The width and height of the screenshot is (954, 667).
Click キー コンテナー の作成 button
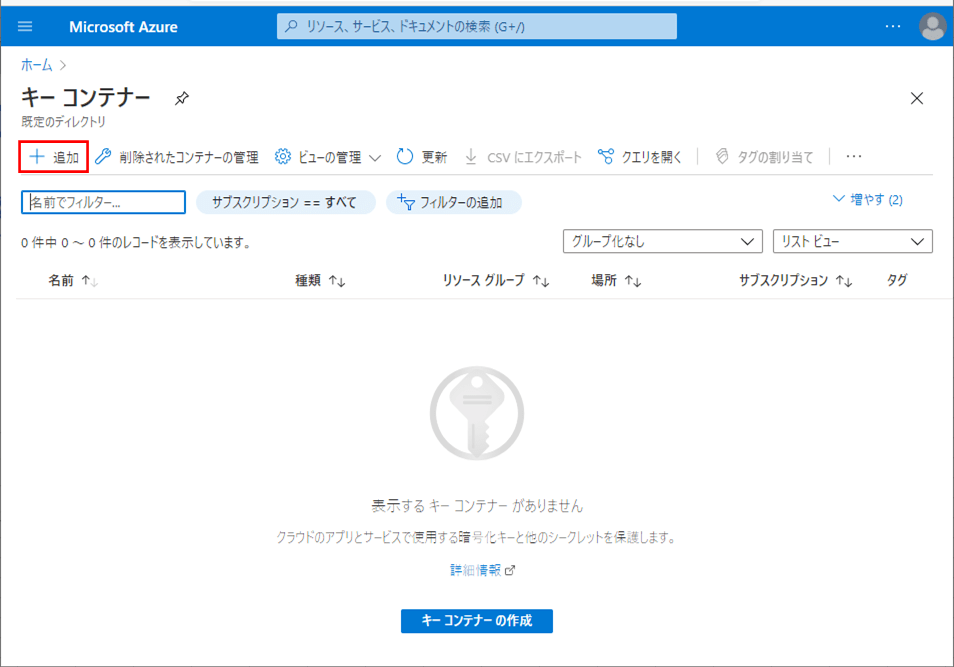(x=476, y=621)
